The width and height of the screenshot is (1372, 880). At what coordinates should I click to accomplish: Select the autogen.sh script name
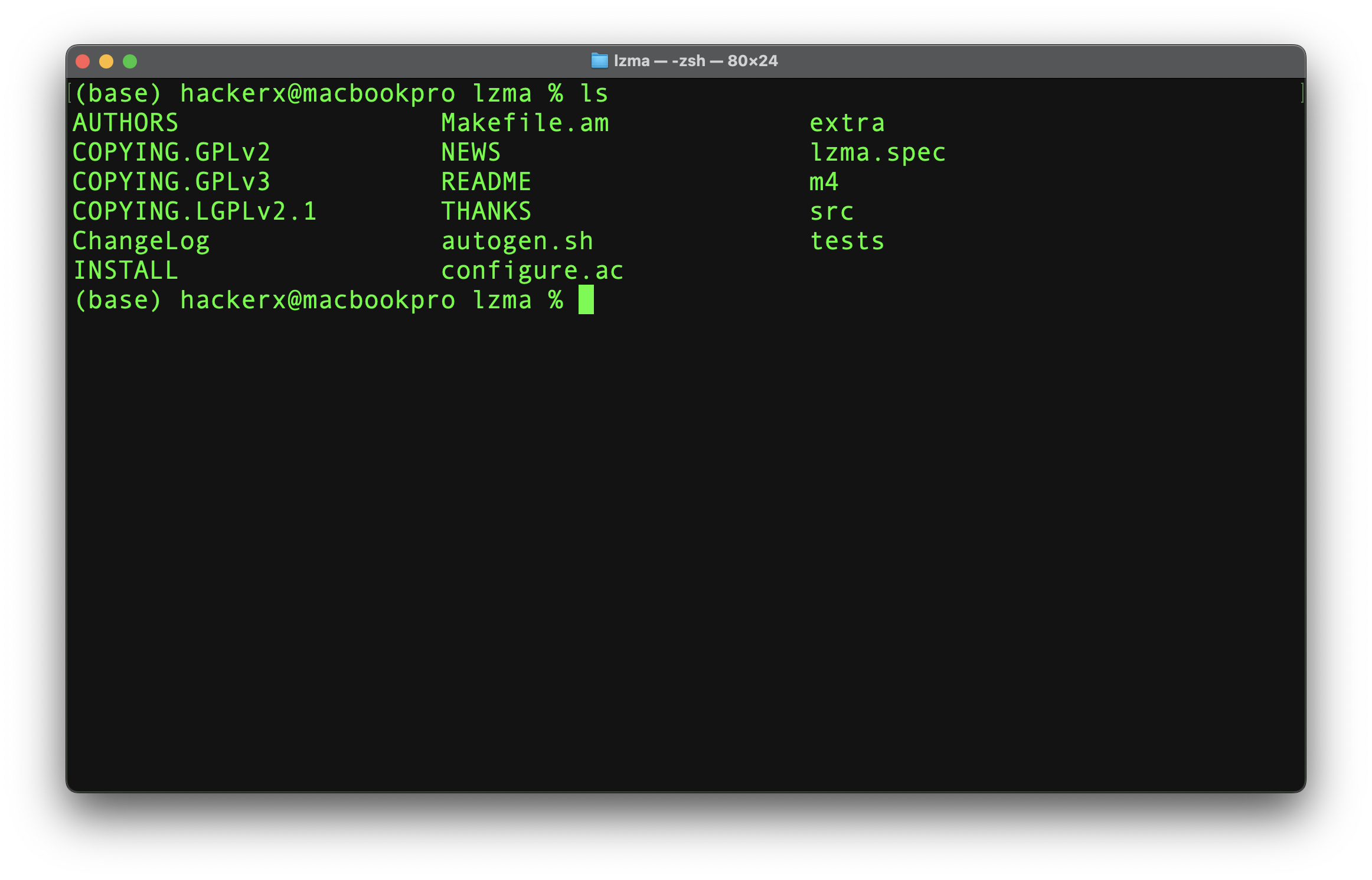pyautogui.click(x=518, y=242)
